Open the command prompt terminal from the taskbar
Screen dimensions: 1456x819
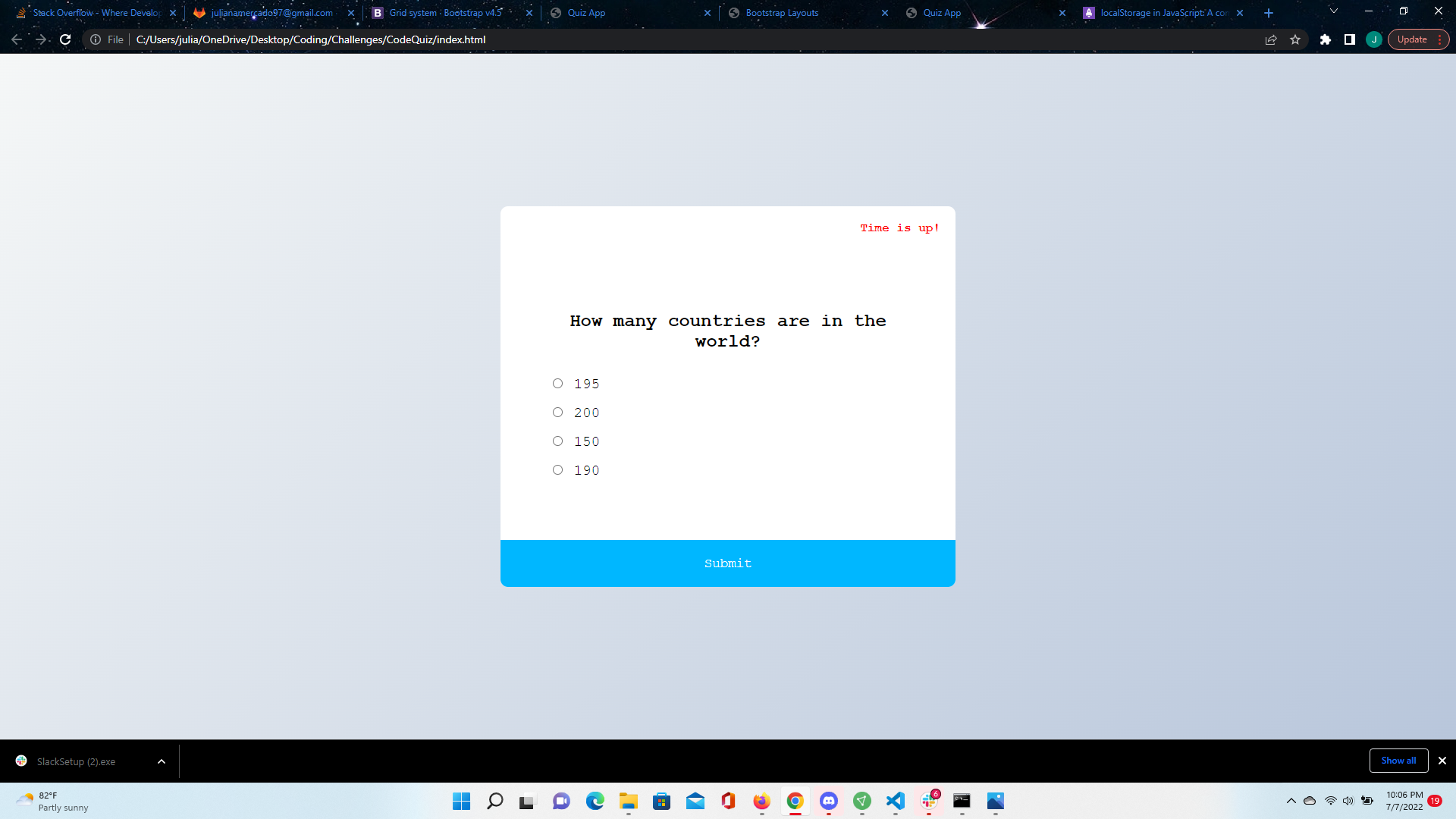tap(962, 802)
